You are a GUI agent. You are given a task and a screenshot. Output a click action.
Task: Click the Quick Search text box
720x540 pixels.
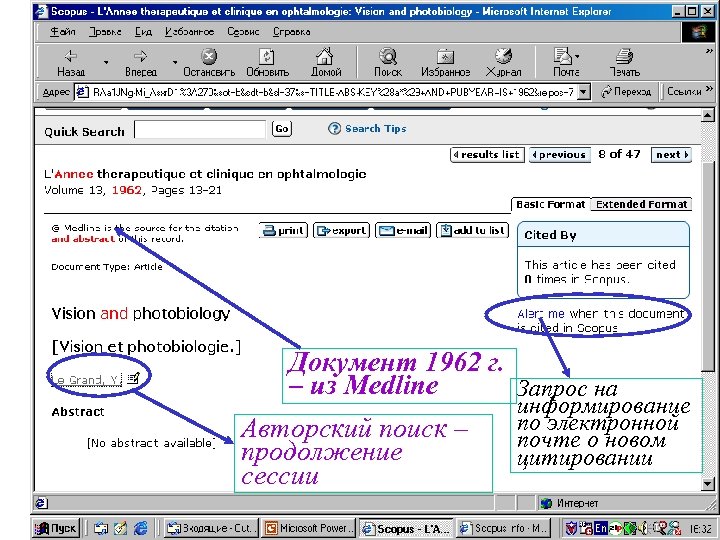click(x=200, y=129)
